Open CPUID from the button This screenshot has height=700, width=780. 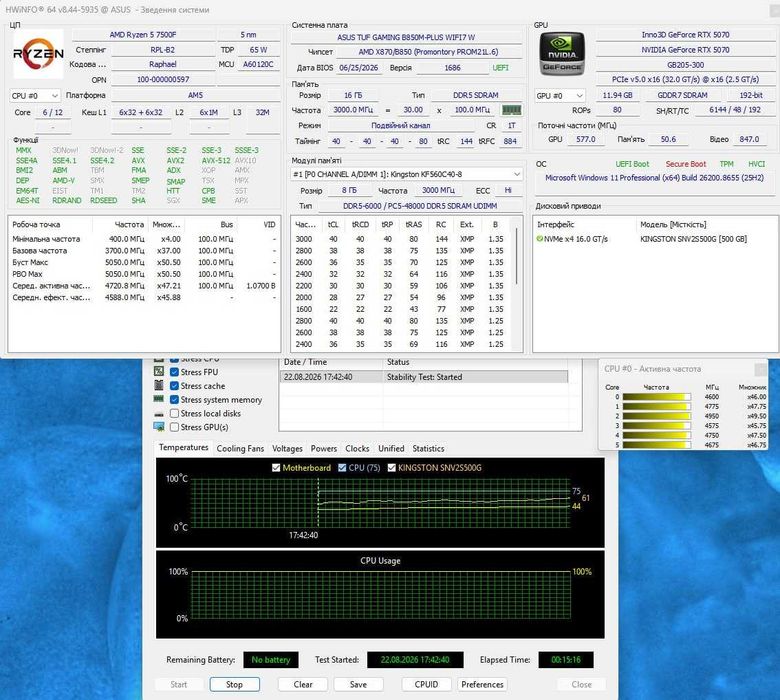[x=426, y=684]
